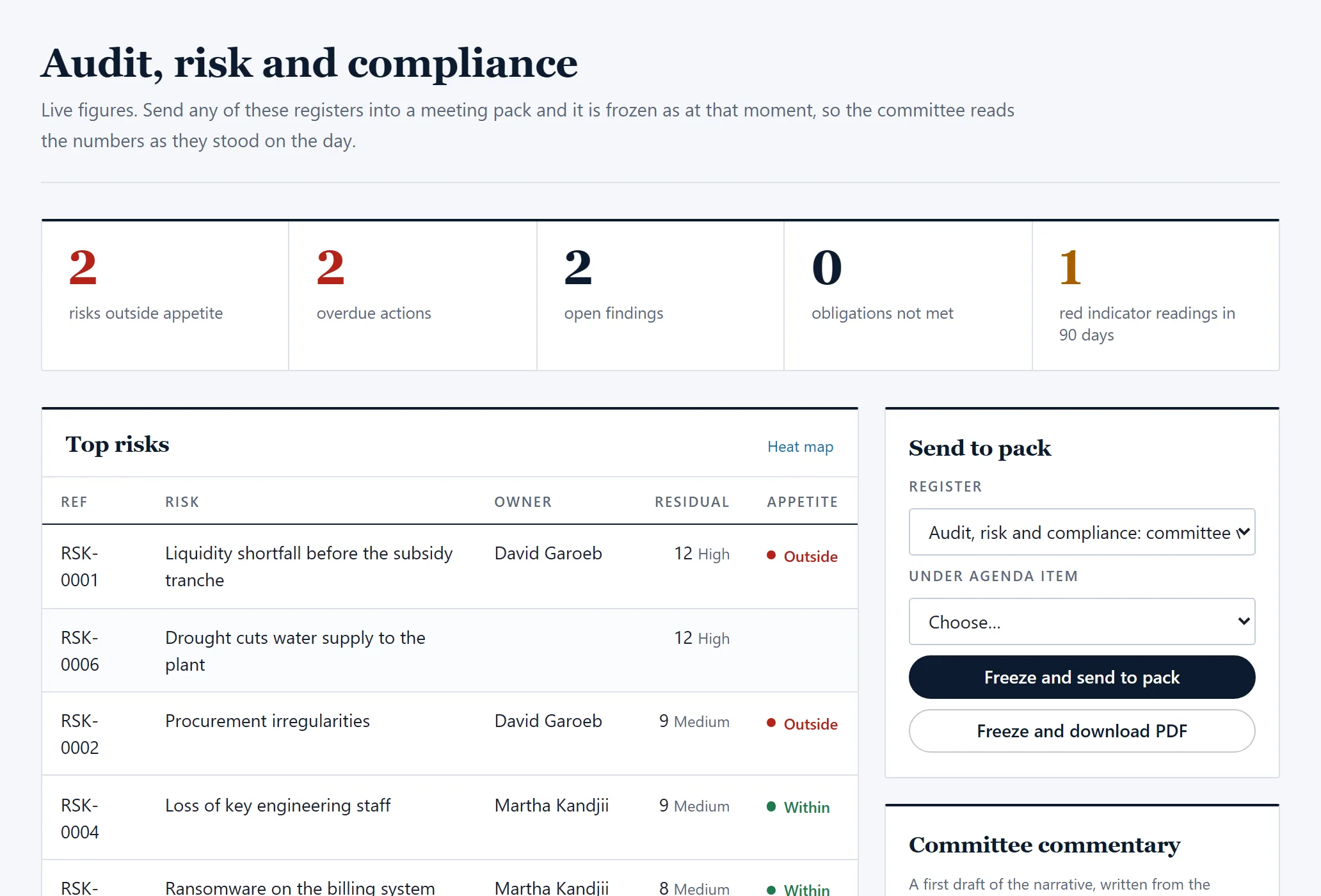This screenshot has width=1321, height=896.
Task: Click owner David Garoeb in RSK-0001 row
Action: (548, 554)
